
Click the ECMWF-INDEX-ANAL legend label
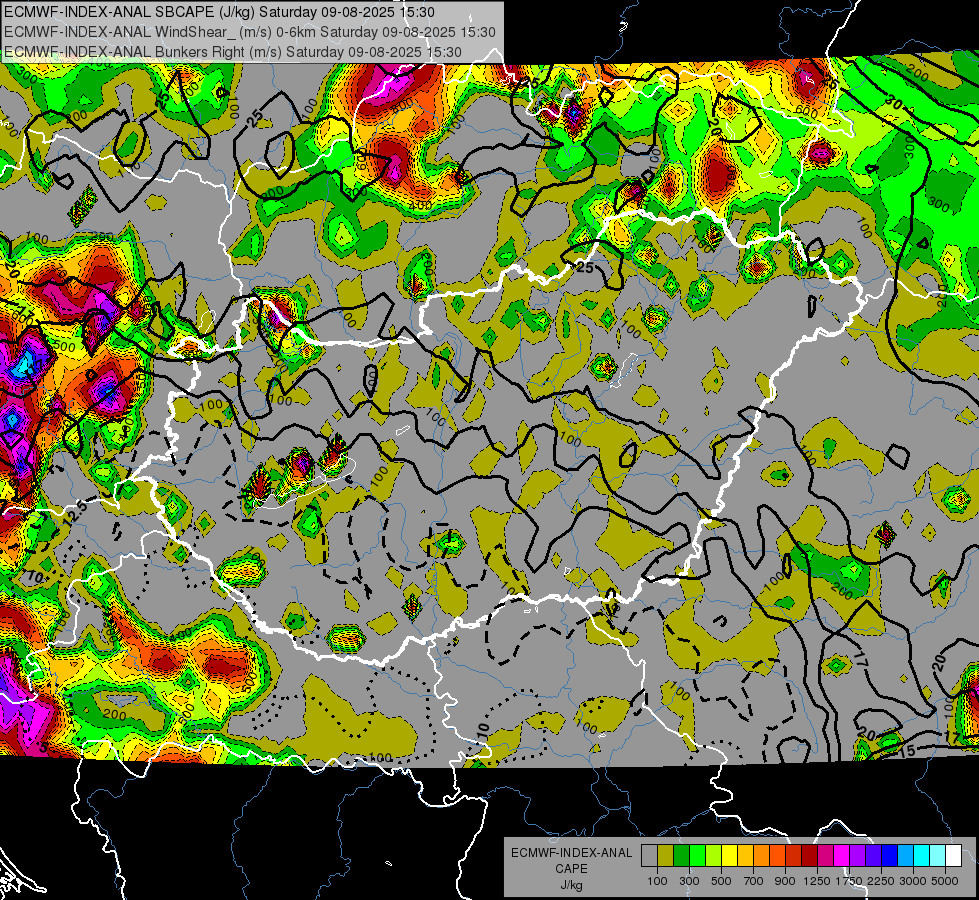point(571,853)
